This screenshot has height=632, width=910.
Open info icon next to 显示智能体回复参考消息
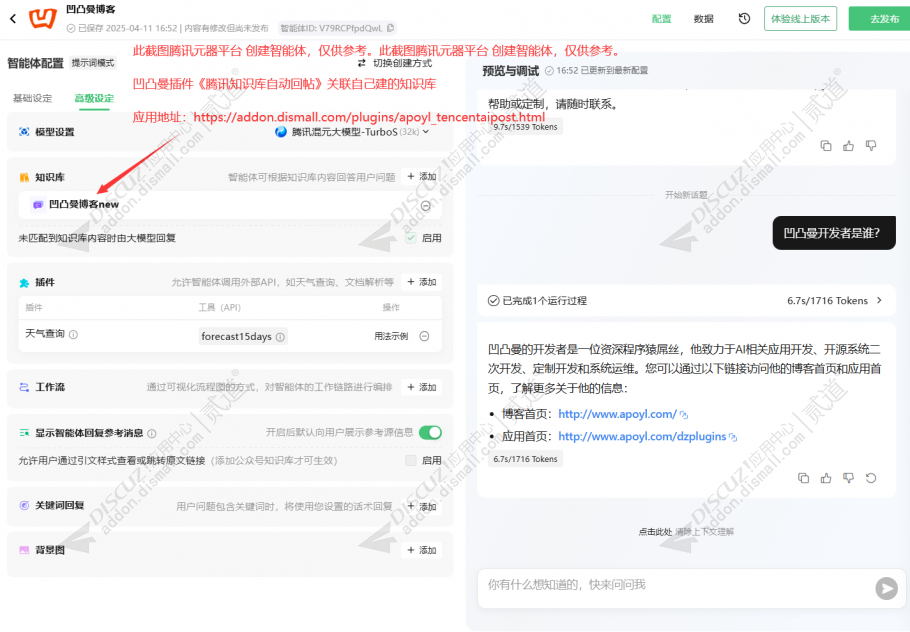pos(152,433)
